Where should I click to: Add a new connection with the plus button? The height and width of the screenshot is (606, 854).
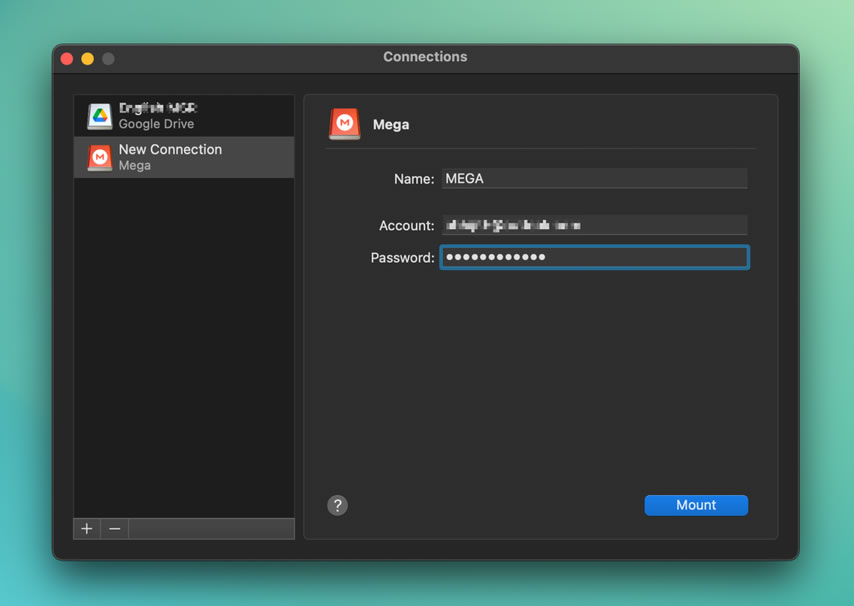(87, 529)
